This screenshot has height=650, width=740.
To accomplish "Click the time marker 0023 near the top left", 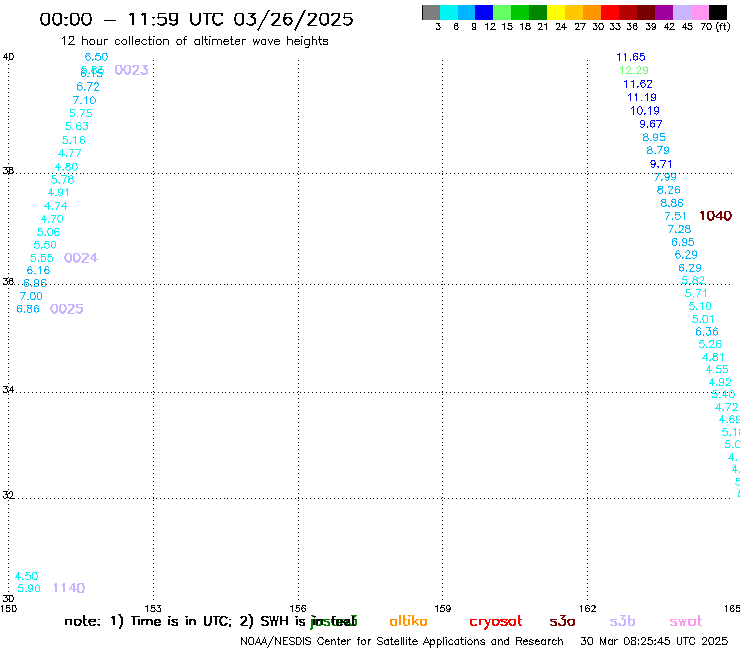I will [131, 70].
